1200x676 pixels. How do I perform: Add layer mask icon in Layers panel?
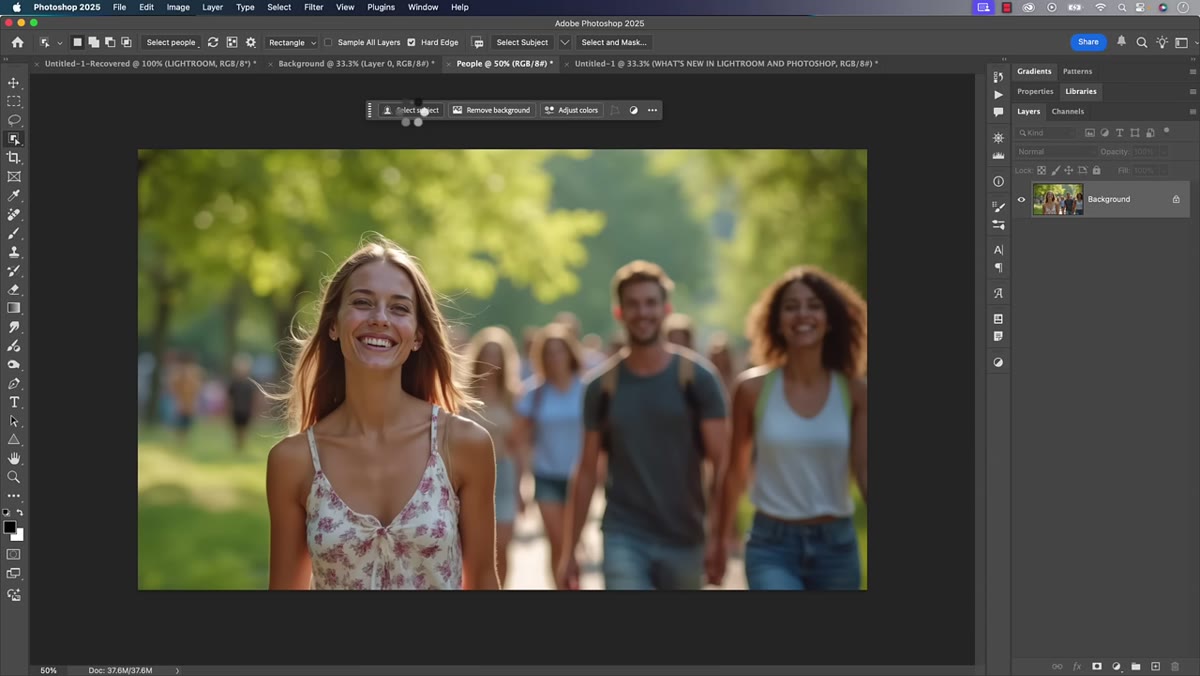coord(1097,666)
